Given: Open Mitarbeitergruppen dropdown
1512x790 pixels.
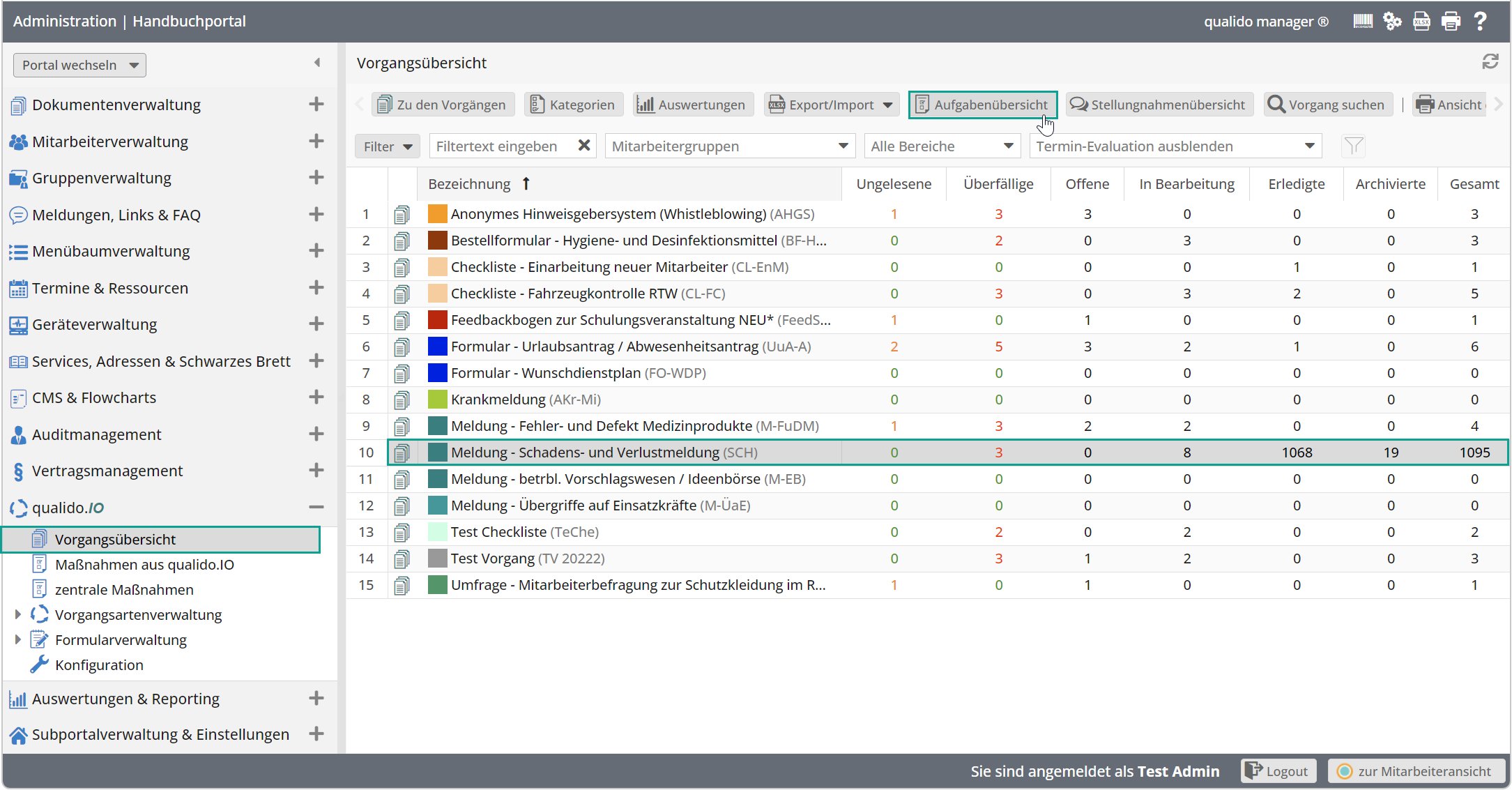Looking at the screenshot, I should click(x=730, y=146).
